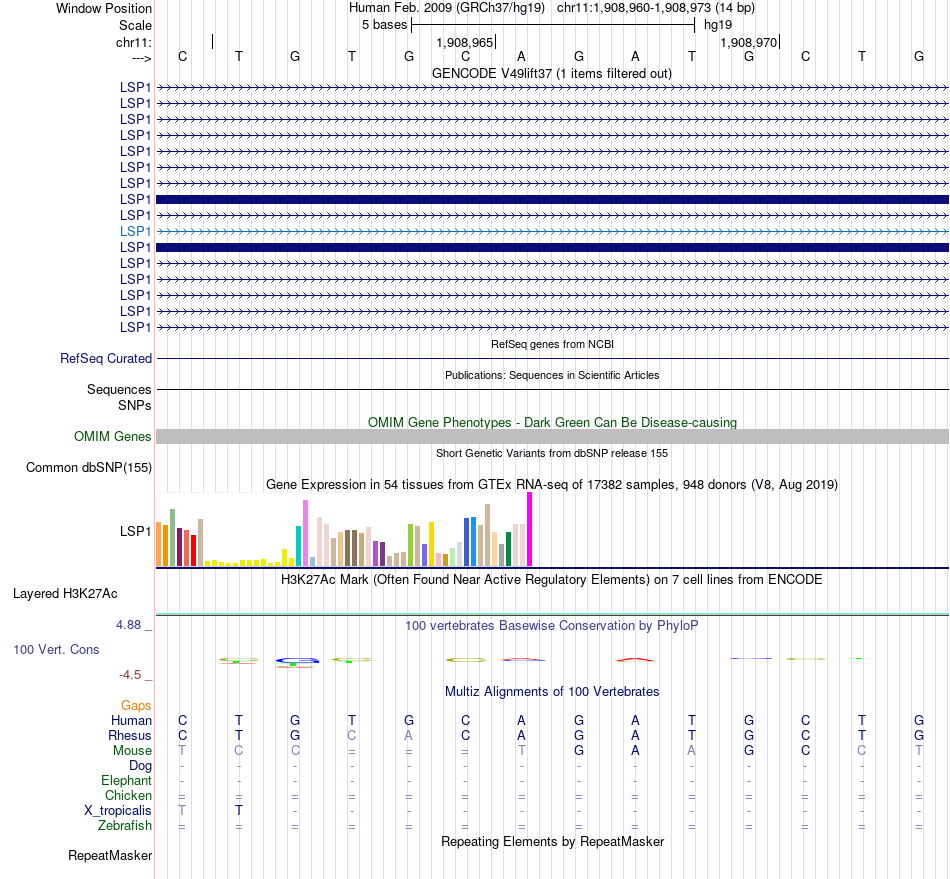This screenshot has width=950, height=879.
Task: Click the 1,908,965 ruler position
Action: [x=465, y=42]
